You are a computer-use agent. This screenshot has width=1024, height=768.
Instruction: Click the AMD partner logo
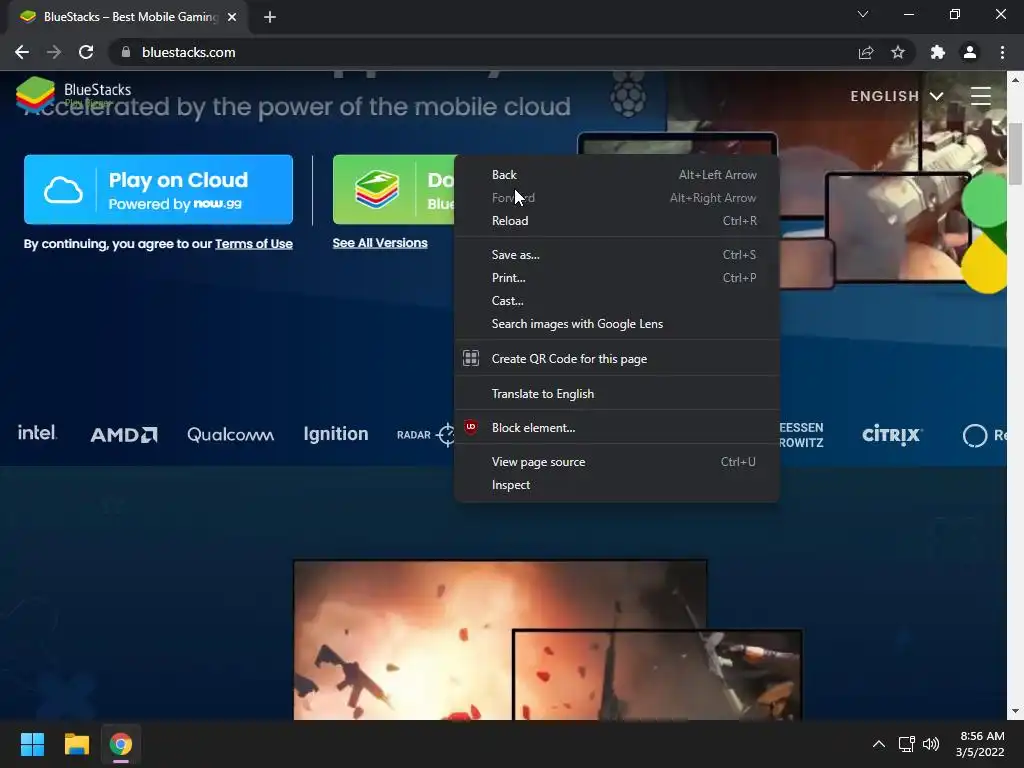(123, 434)
